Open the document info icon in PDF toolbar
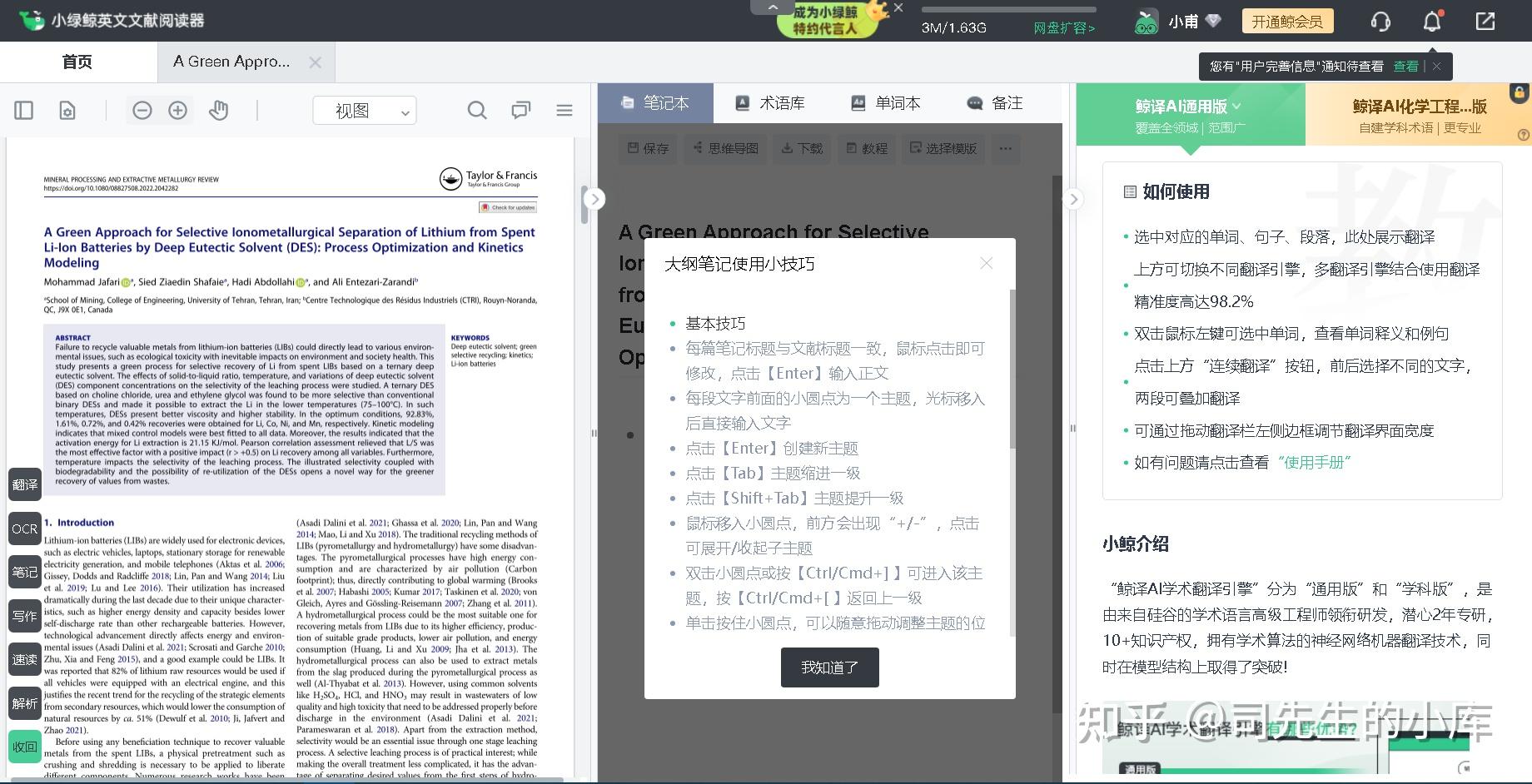This screenshot has height=784, width=1532. [x=67, y=110]
